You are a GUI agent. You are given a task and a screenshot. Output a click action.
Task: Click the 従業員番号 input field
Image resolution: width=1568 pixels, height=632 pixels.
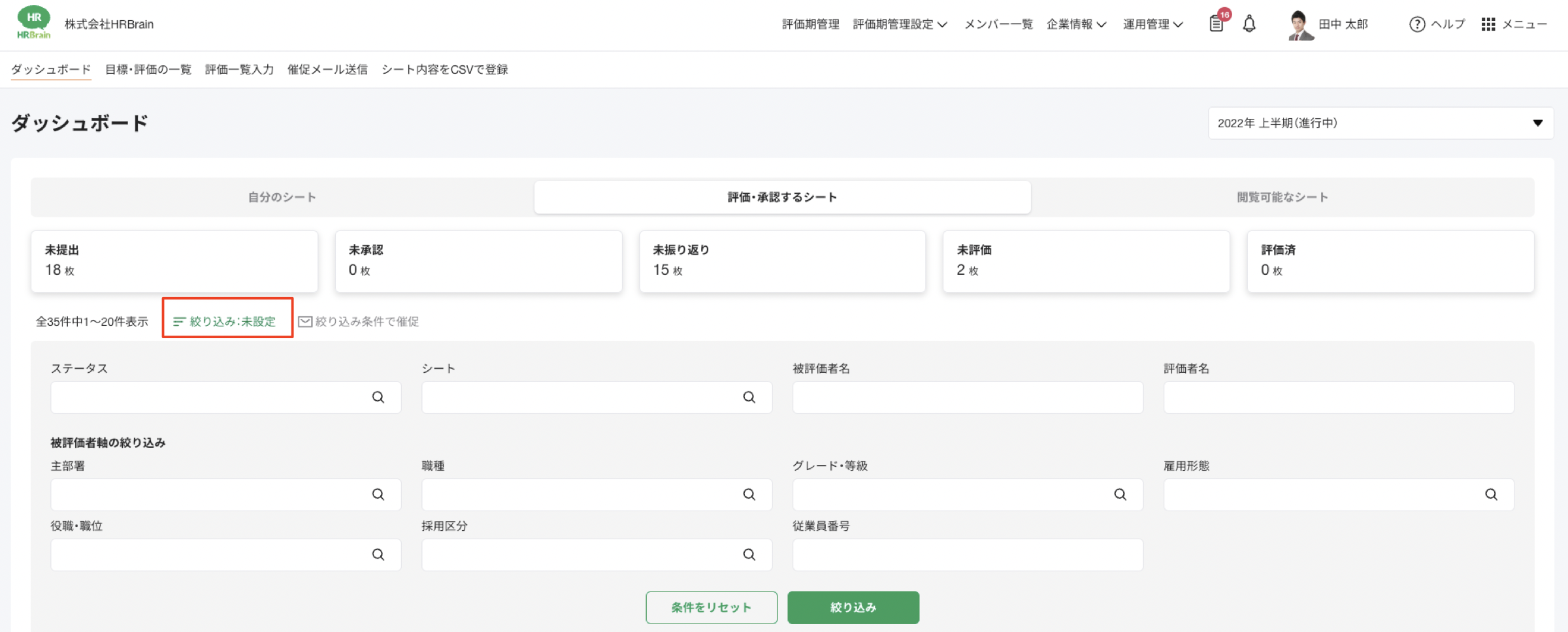pyautogui.click(x=968, y=554)
